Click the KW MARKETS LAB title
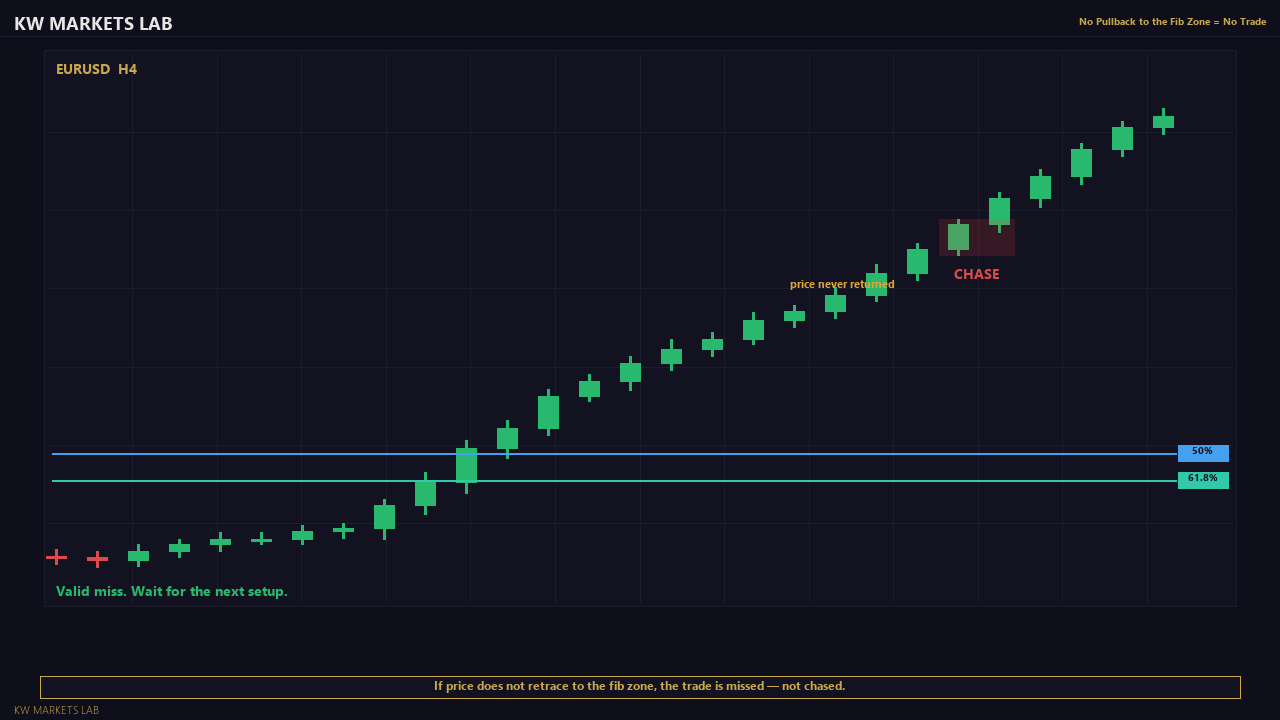The height and width of the screenshot is (720, 1280). 93,23
